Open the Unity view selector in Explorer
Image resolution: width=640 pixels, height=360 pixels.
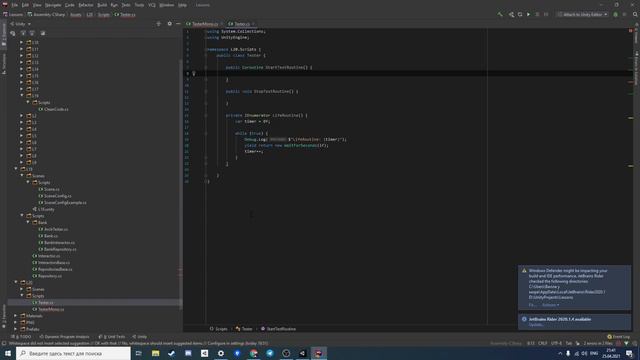coord(20,24)
